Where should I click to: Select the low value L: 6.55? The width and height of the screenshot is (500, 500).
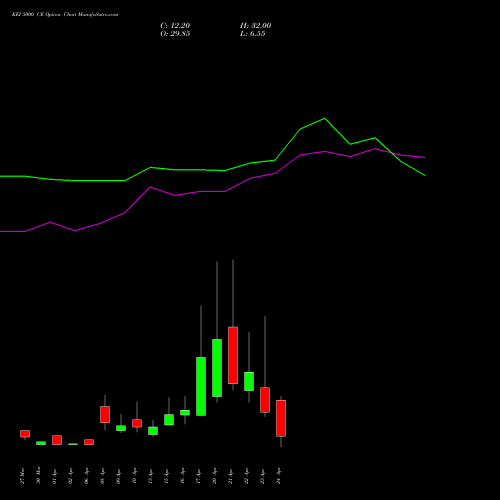(x=253, y=34)
